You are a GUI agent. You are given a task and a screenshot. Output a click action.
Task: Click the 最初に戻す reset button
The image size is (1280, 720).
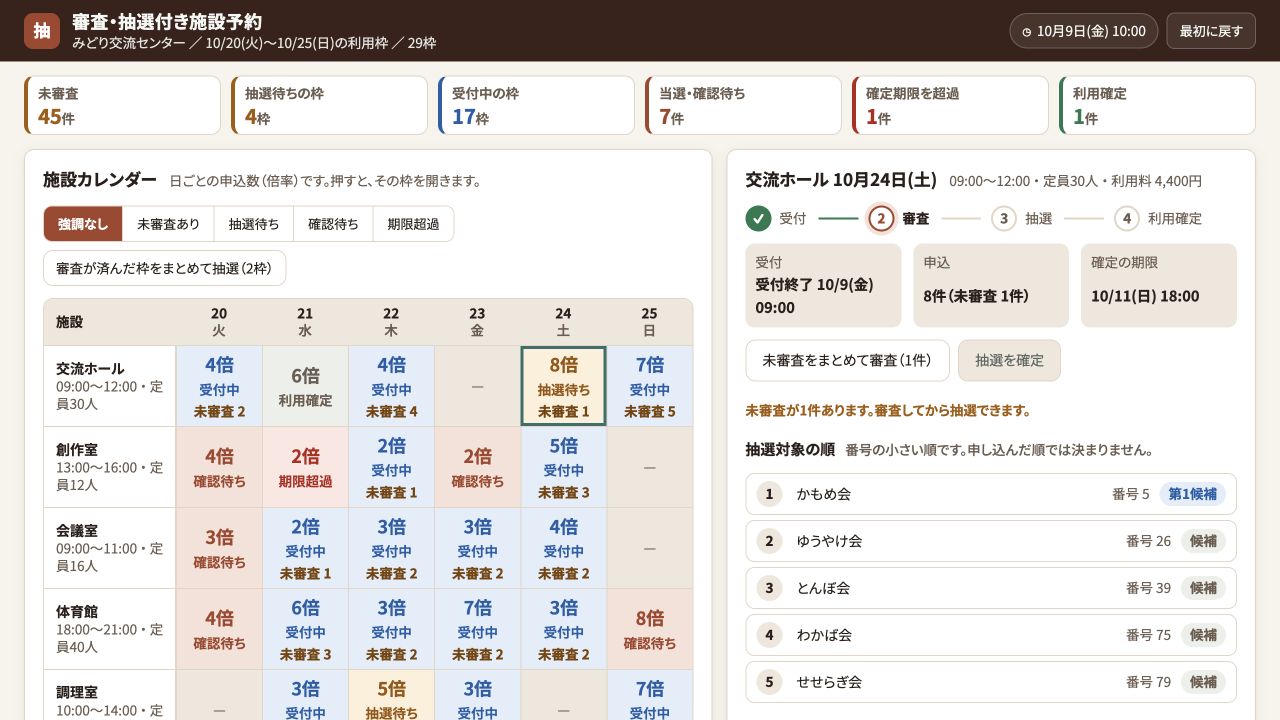click(x=1211, y=31)
